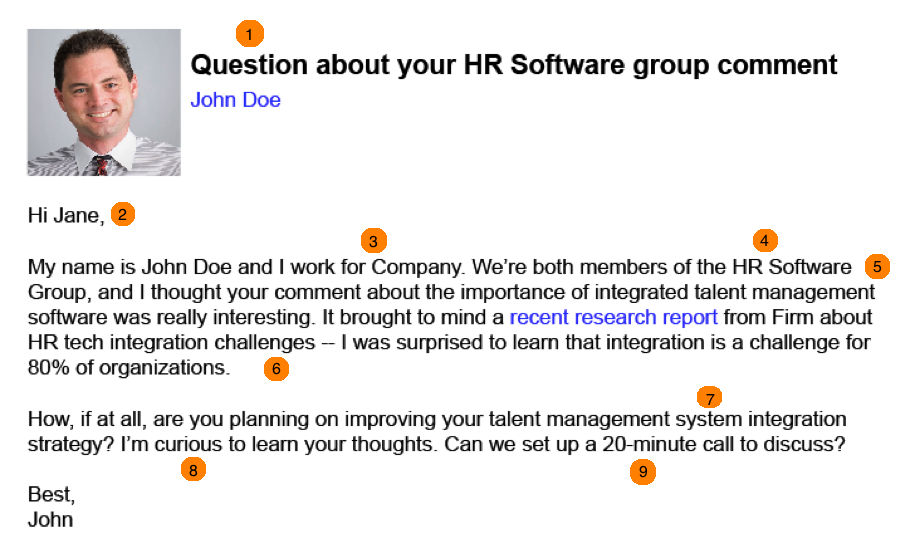This screenshot has height=554, width=900.
Task: Click orange annotation marker 5
Action: click(877, 266)
